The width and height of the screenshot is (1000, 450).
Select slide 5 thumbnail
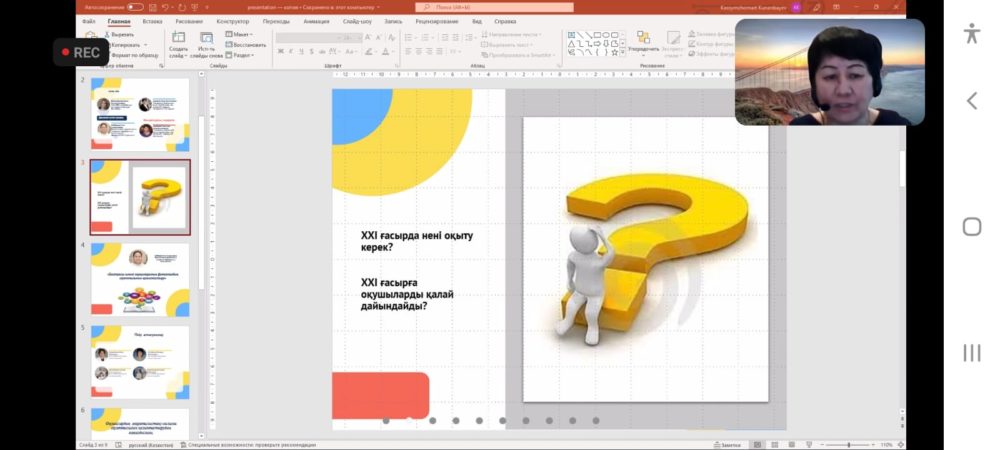[x=140, y=362]
